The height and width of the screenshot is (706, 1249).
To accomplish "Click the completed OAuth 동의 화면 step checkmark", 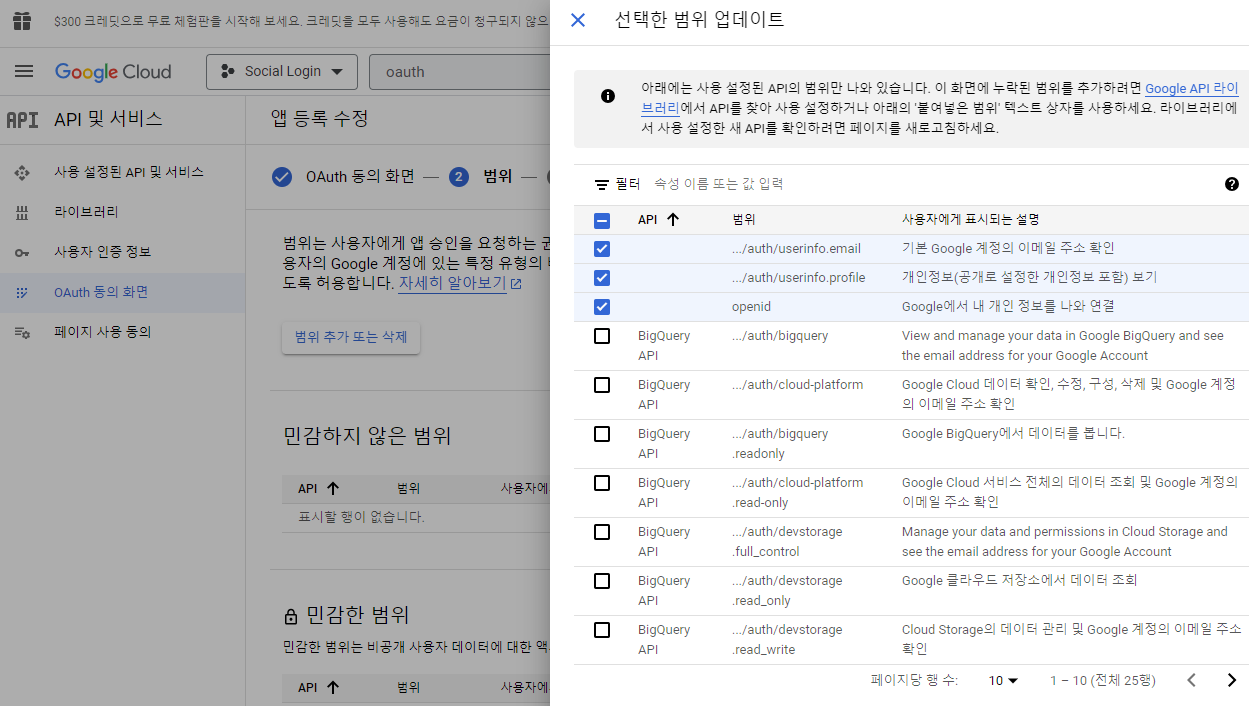I will pyautogui.click(x=282, y=177).
